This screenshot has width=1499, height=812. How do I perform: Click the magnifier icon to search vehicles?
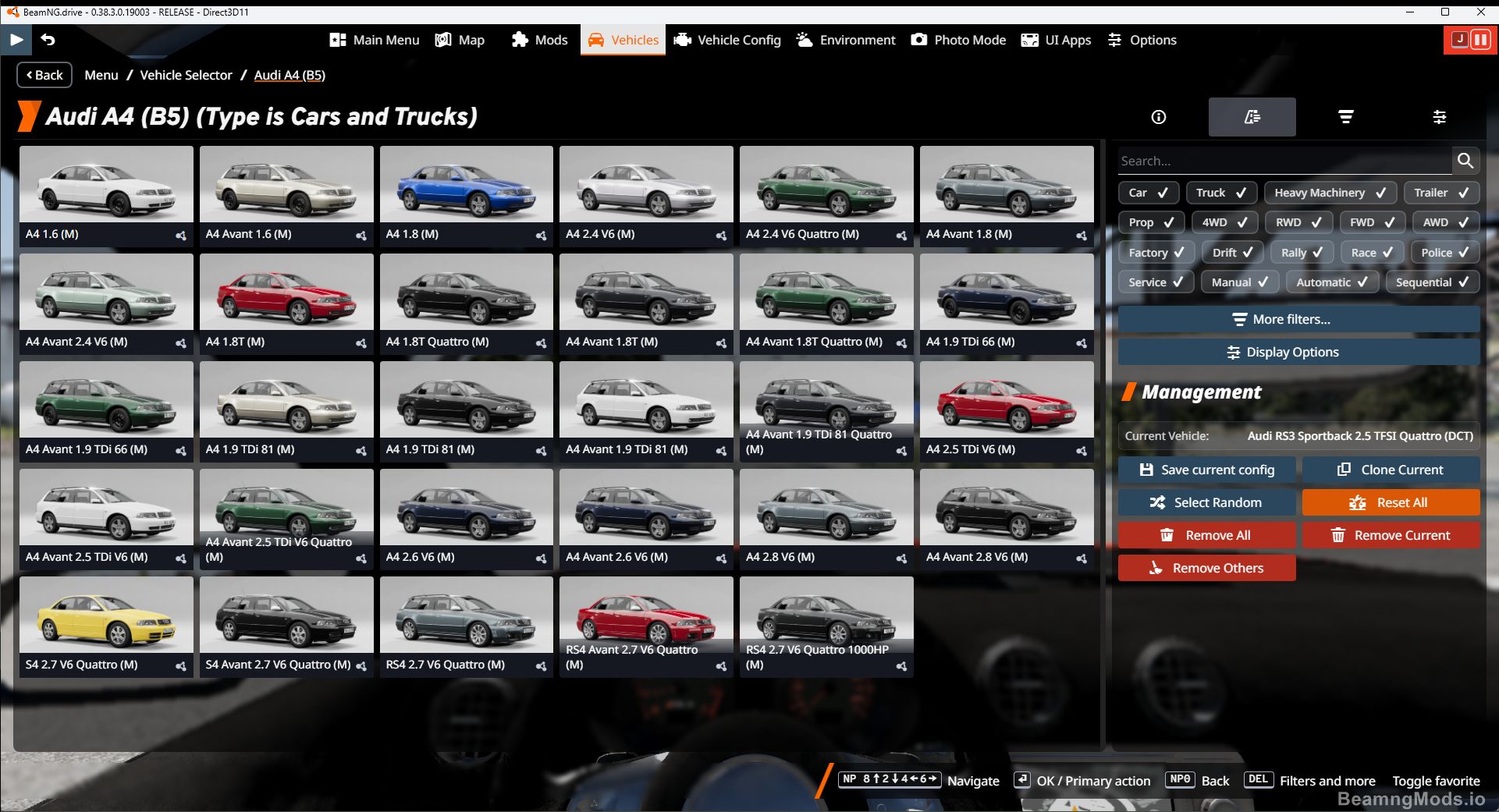tap(1465, 160)
